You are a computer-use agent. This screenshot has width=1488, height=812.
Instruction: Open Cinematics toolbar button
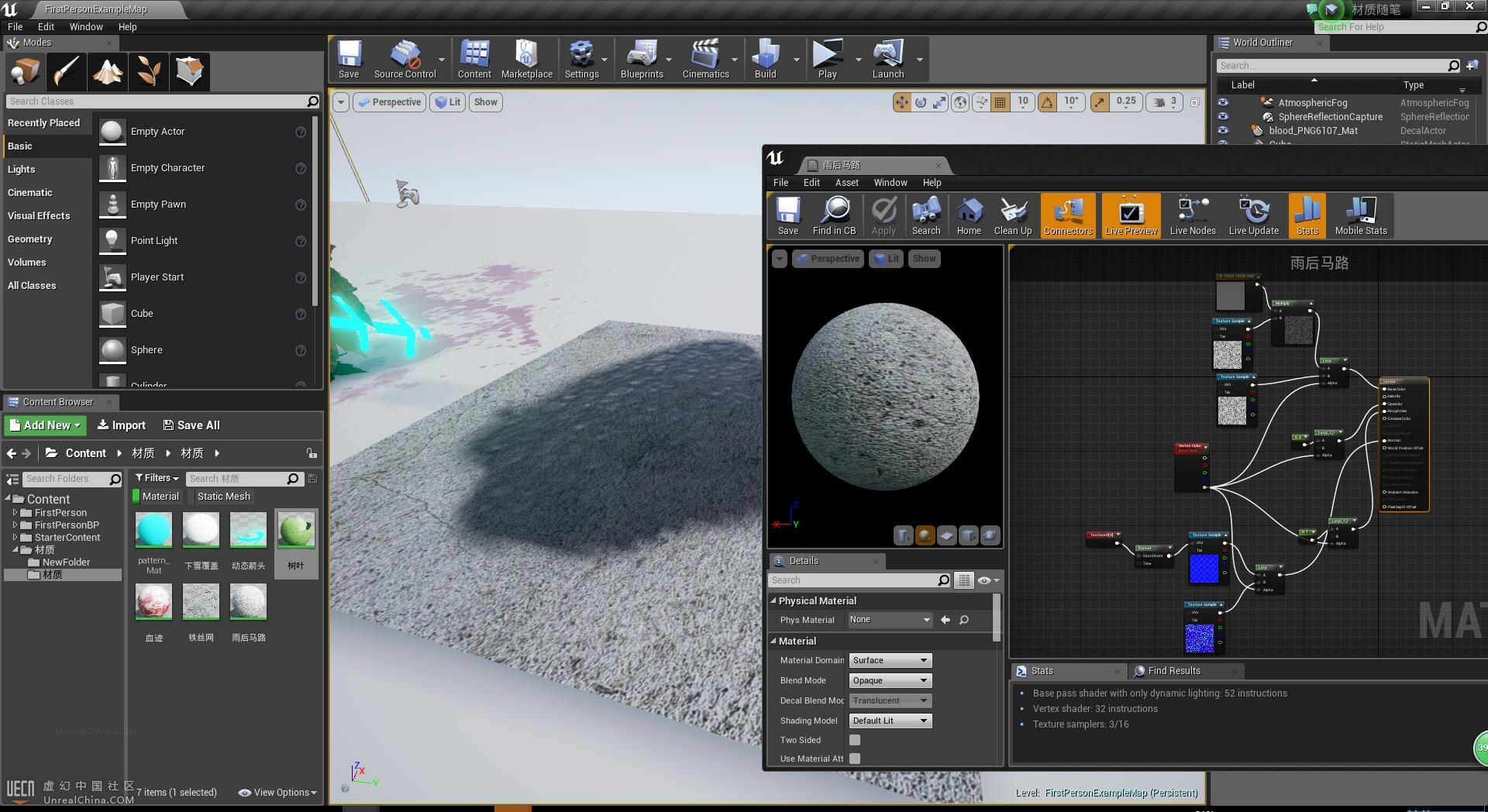(705, 60)
